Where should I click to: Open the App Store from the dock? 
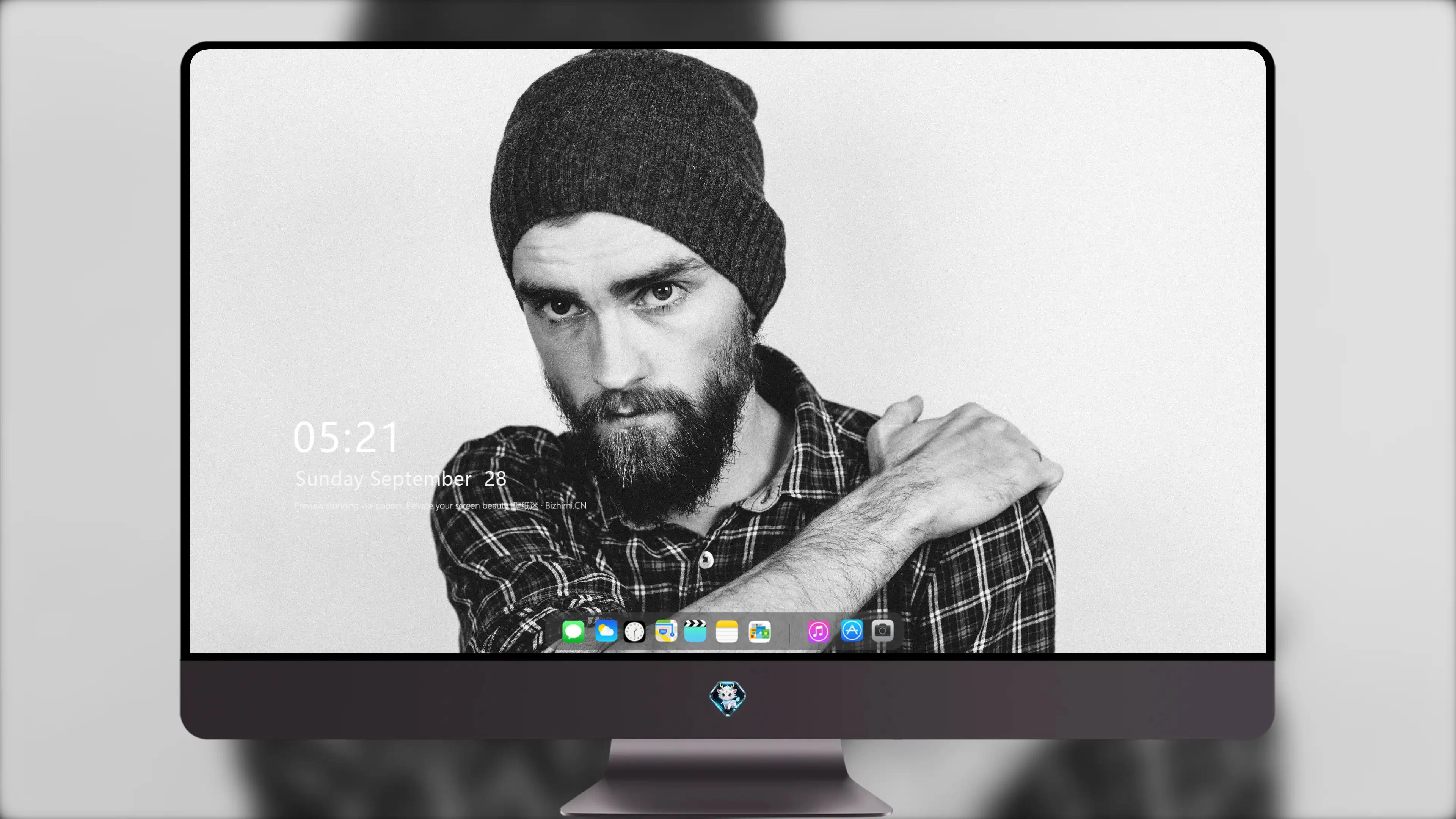(x=852, y=630)
